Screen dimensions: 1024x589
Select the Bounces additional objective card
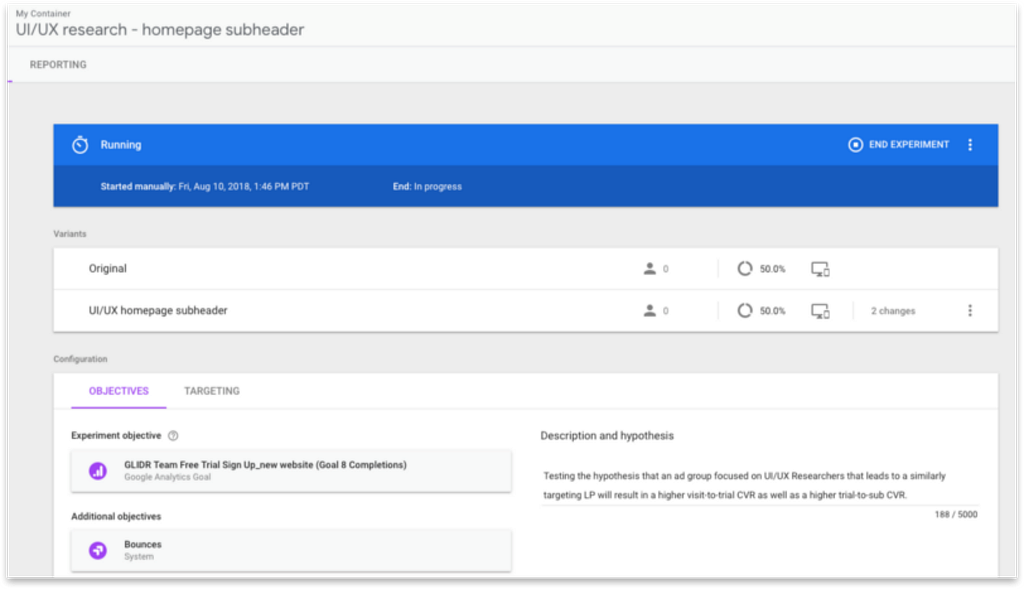click(291, 550)
